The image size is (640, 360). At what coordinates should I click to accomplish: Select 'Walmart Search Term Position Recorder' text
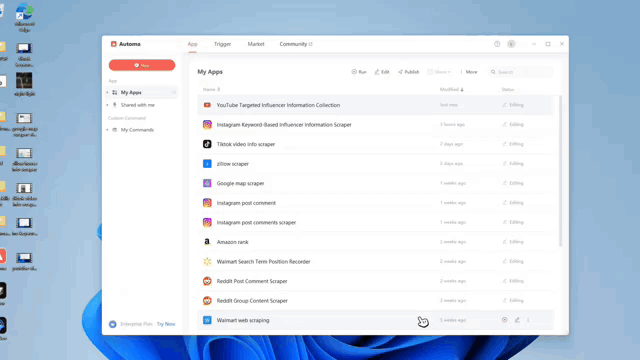coord(263,262)
